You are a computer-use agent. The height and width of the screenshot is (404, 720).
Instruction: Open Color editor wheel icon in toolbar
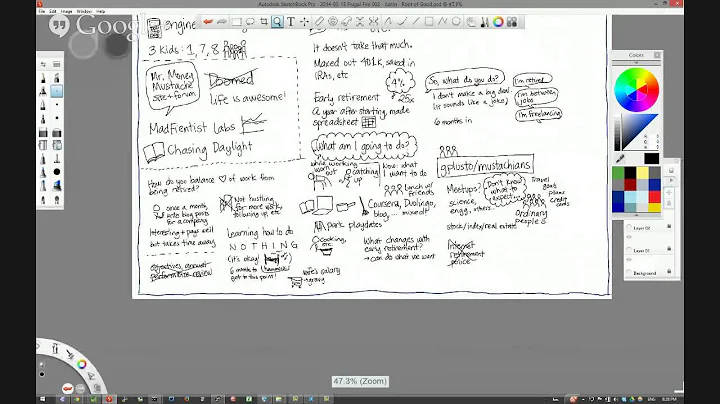coord(498,22)
